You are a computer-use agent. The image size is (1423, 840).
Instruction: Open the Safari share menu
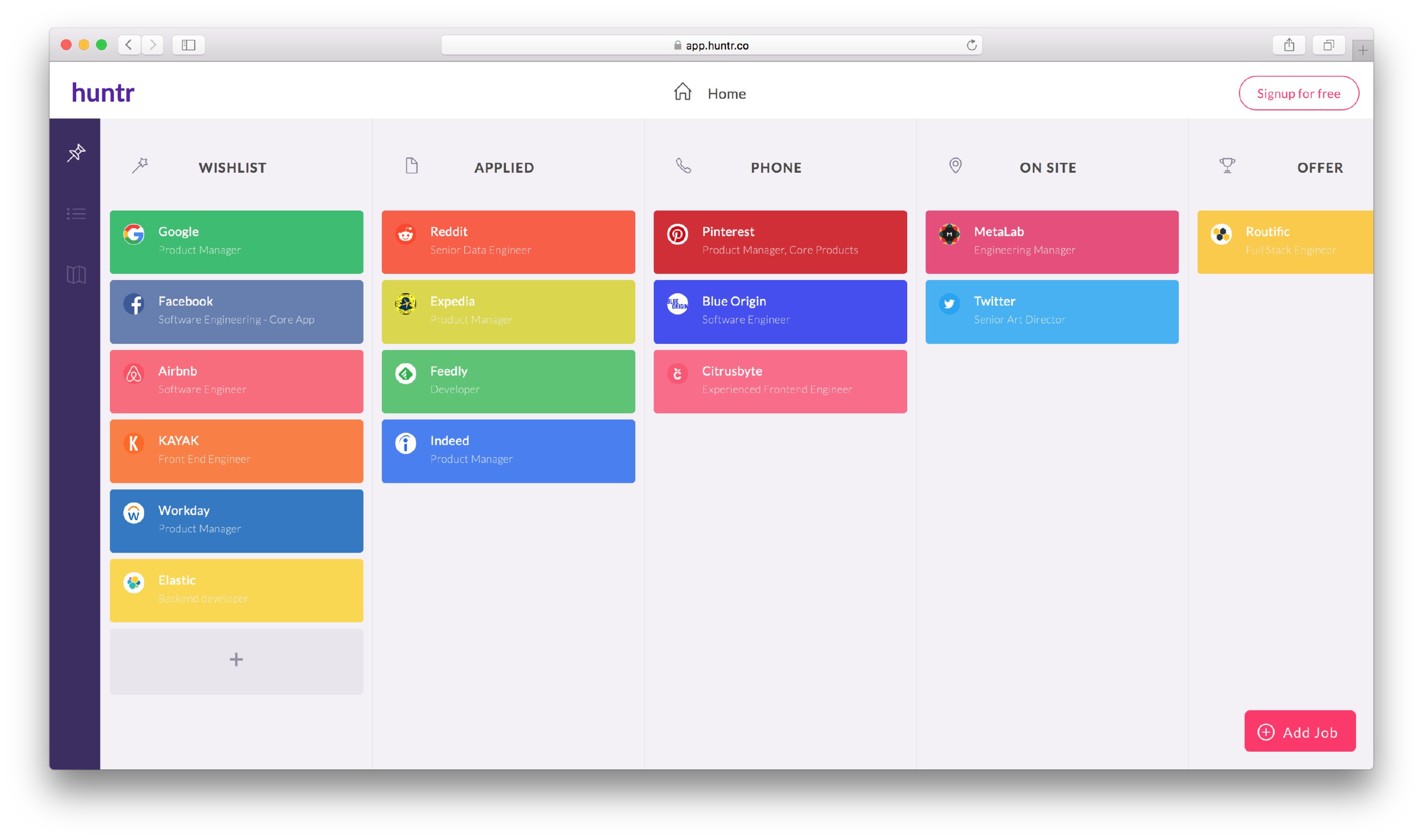click(x=1289, y=44)
